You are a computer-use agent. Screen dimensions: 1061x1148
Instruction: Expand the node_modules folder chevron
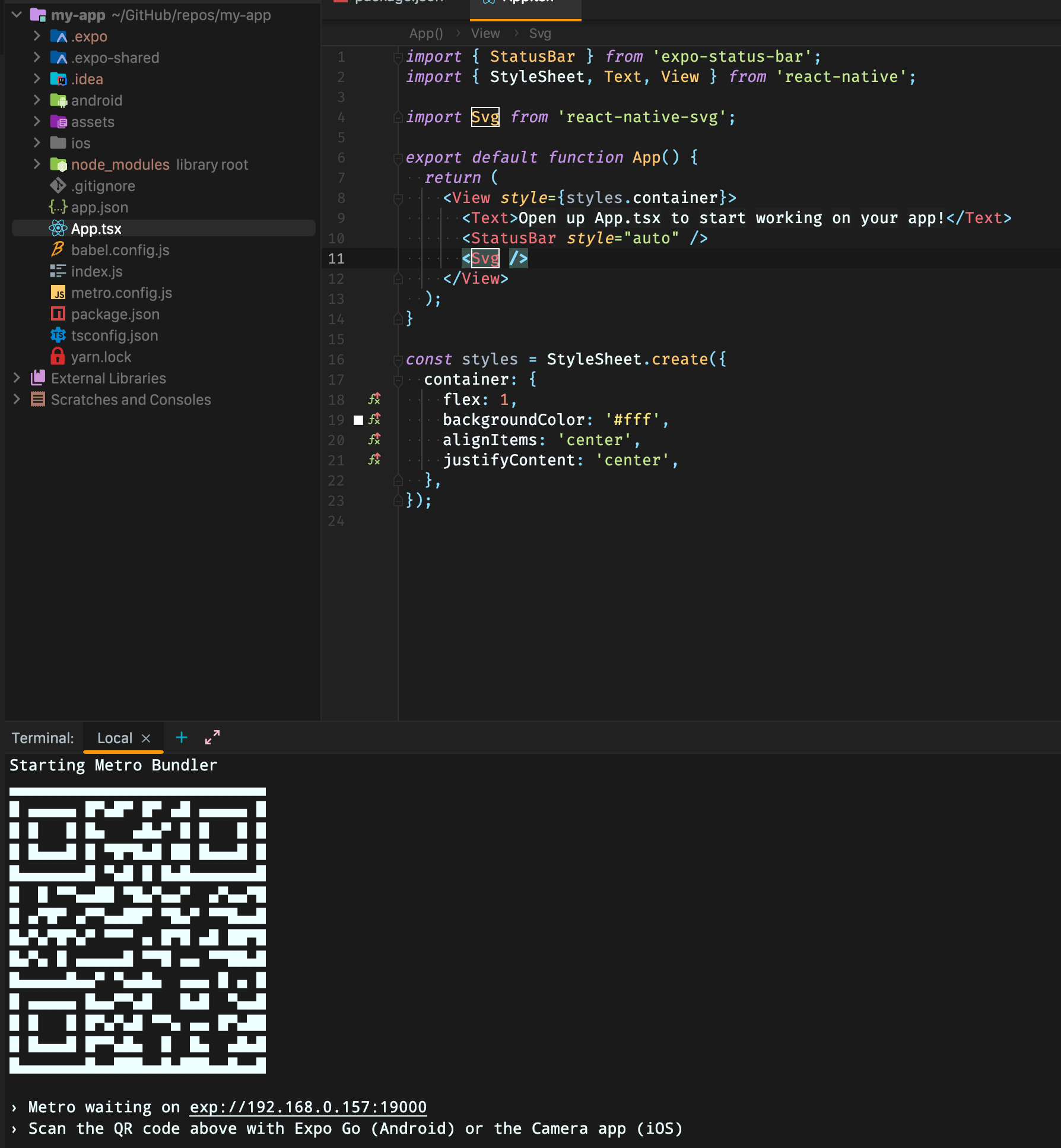pyautogui.click(x=37, y=164)
